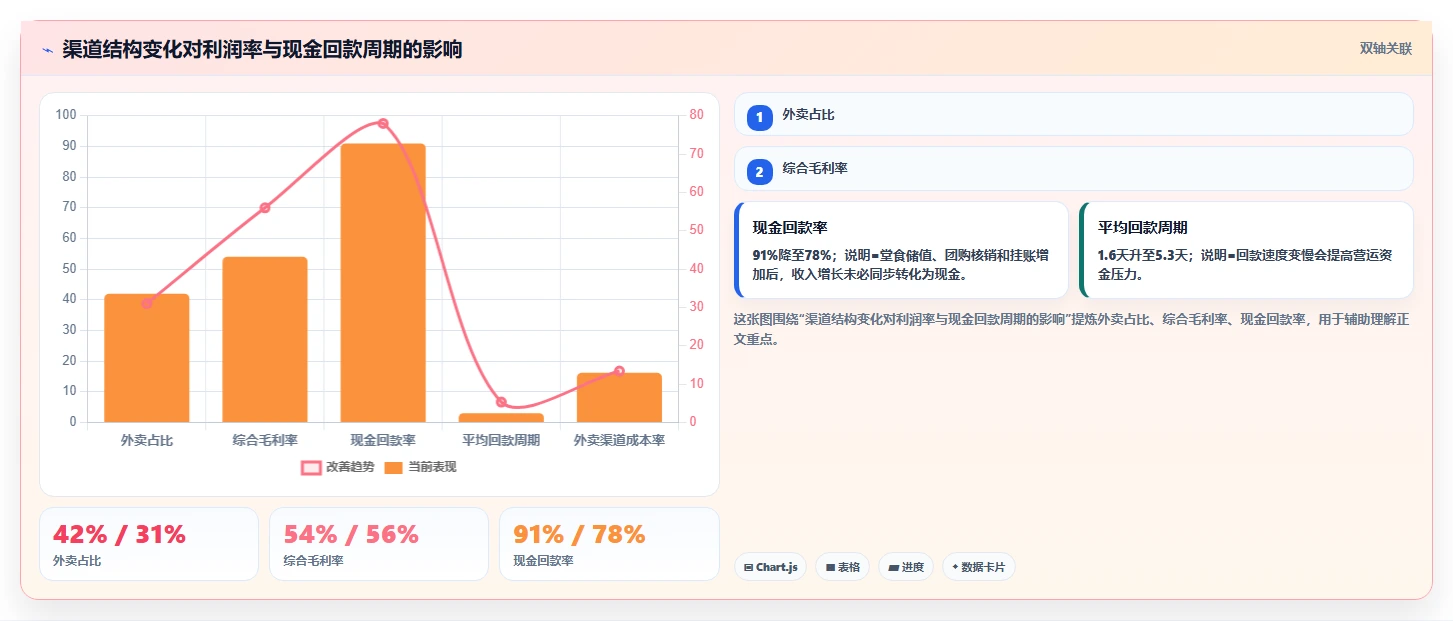Toggle the 当前表现 legend item

click(420, 467)
